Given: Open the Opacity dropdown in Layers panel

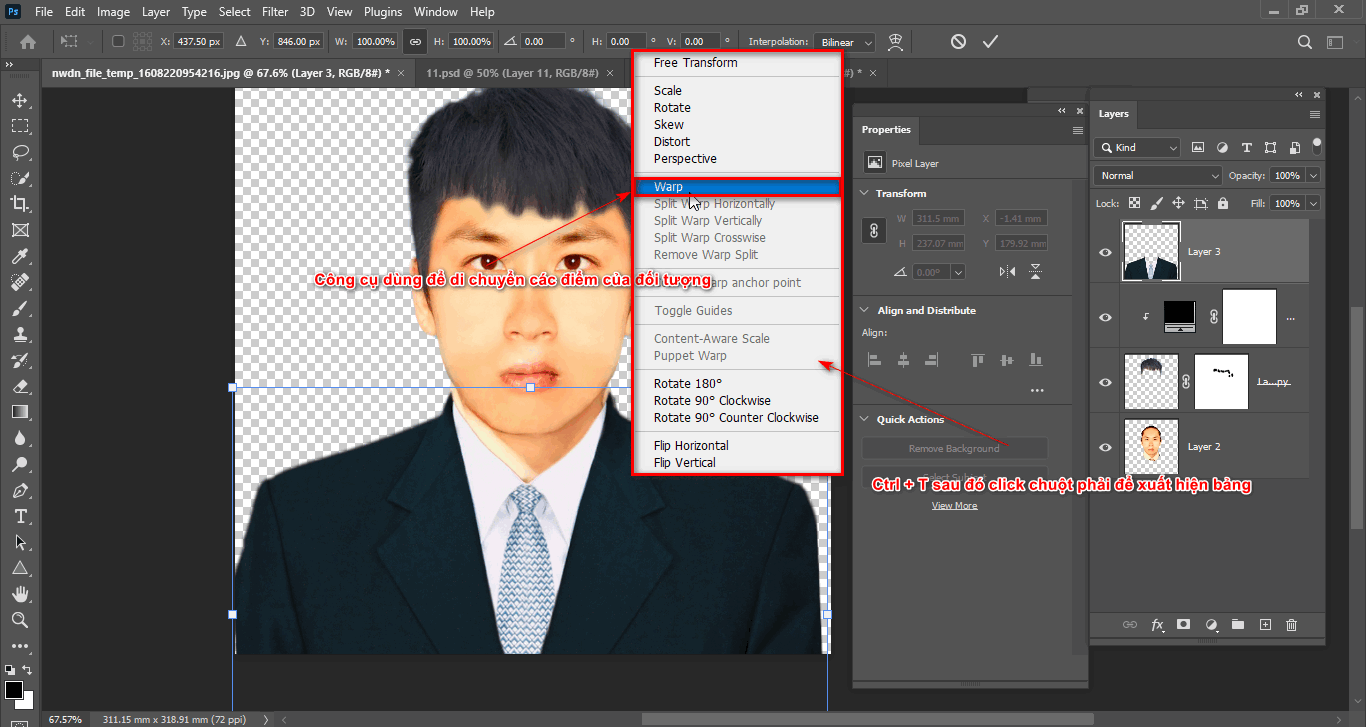Looking at the screenshot, I should click(1313, 175).
